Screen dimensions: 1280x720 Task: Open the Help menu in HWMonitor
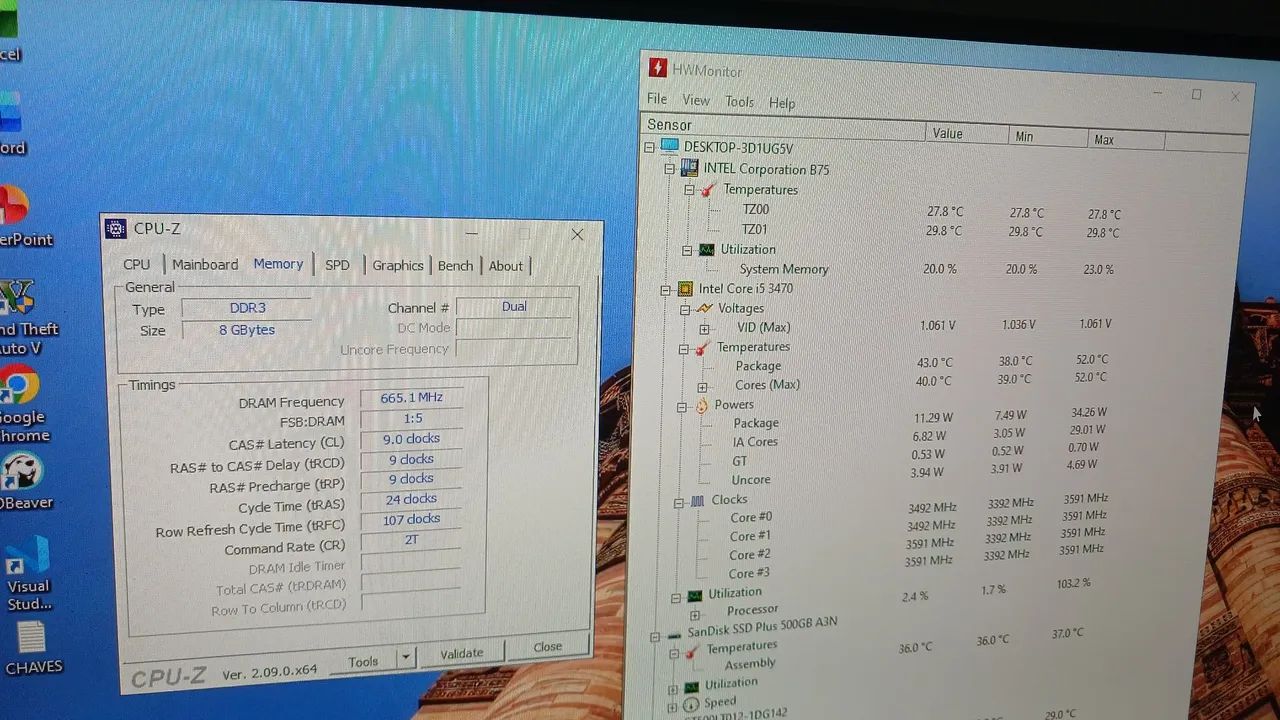[x=782, y=103]
